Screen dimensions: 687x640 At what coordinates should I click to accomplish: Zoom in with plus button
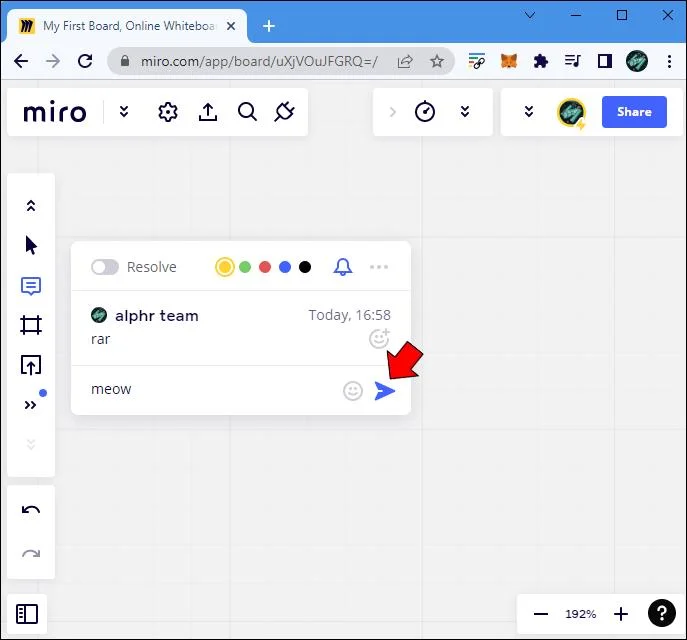pos(621,614)
